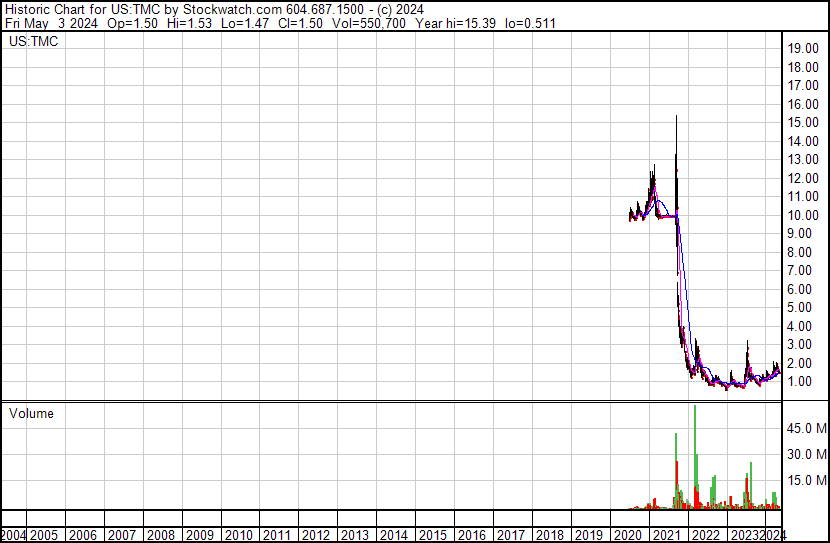
Task: Click the 15.00 price axis label
Action: 803,122
